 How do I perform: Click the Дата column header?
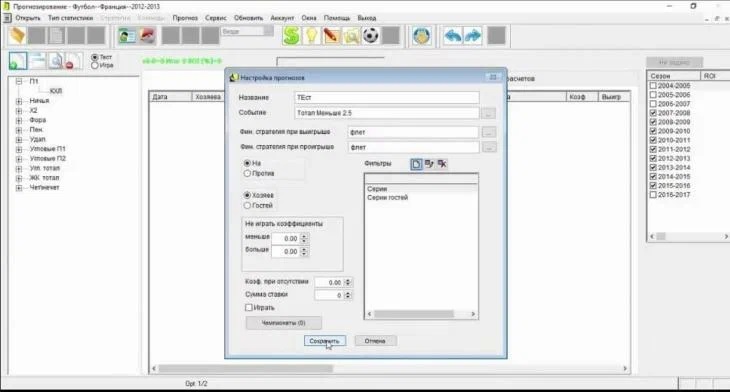coord(170,97)
